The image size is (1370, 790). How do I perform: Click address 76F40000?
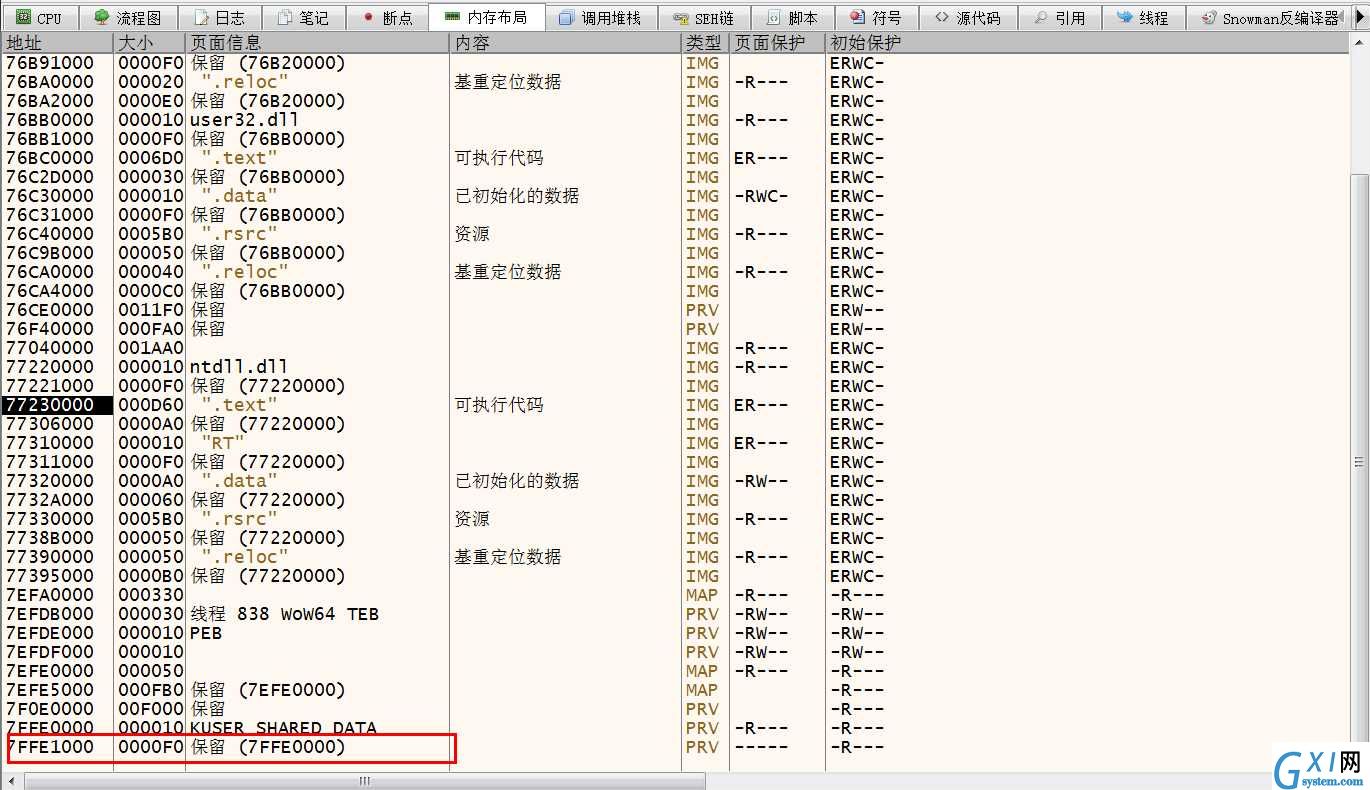pyautogui.click(x=50, y=329)
